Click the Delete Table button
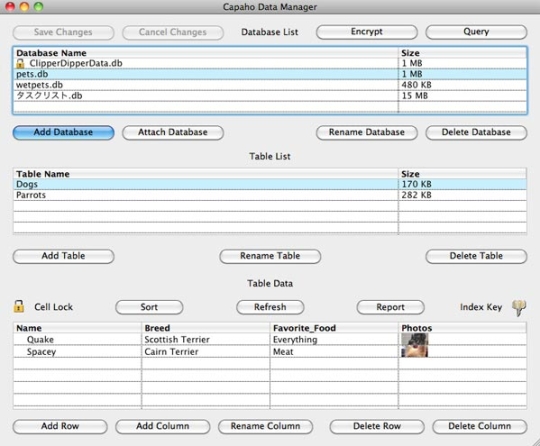Screen dimensions: 540x446 [476, 256]
